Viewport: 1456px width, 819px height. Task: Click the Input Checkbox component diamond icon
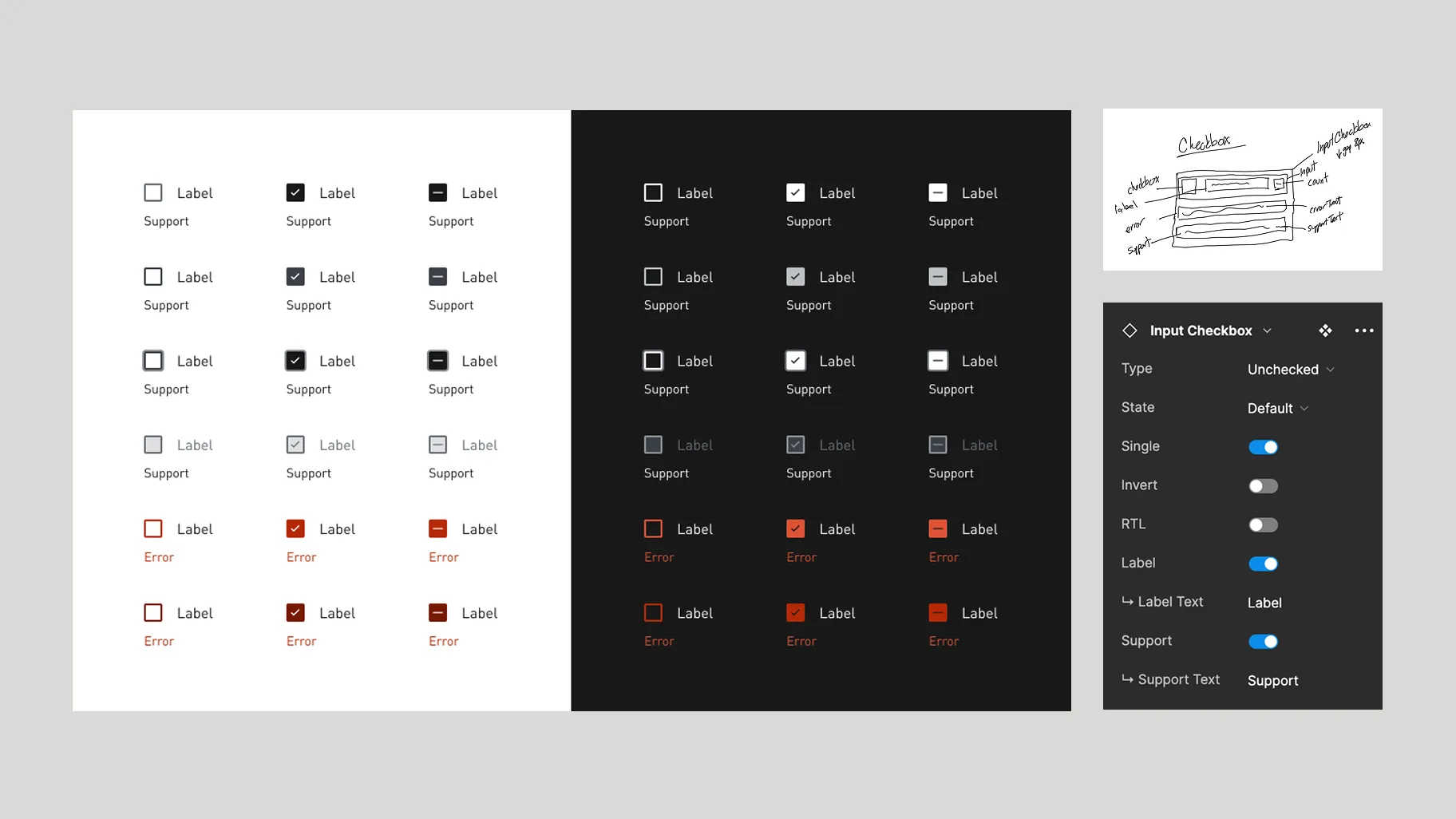tap(1130, 330)
